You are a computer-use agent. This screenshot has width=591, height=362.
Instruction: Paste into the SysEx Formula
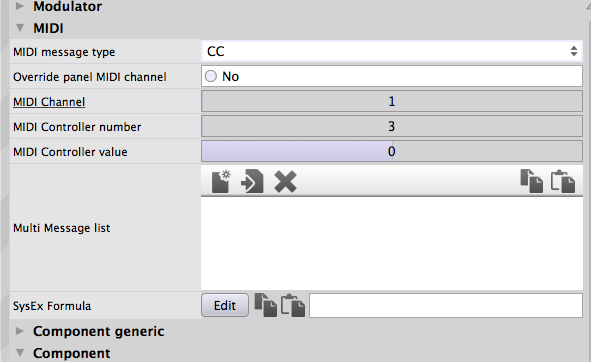click(293, 305)
